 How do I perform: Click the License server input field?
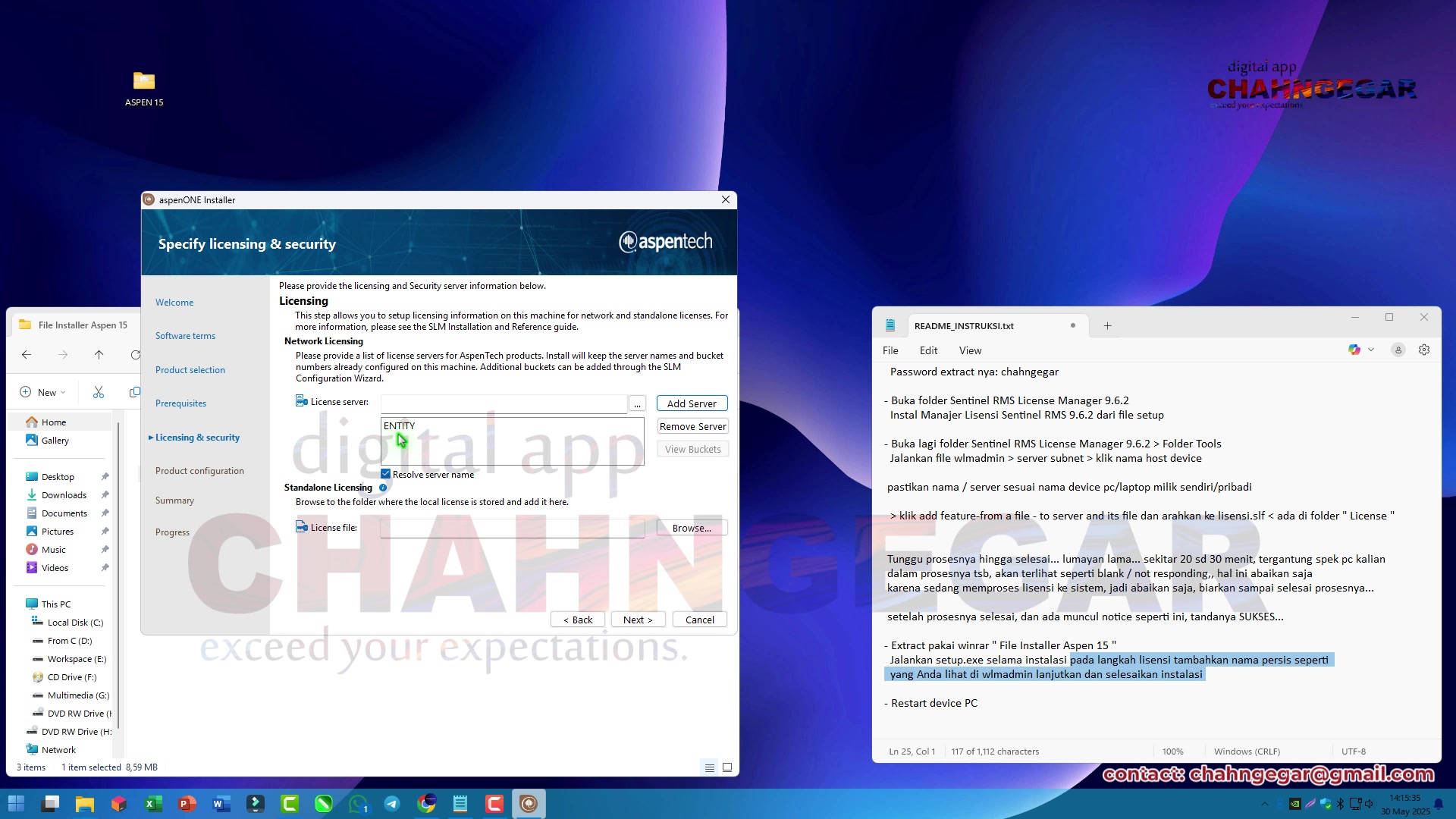coord(504,403)
